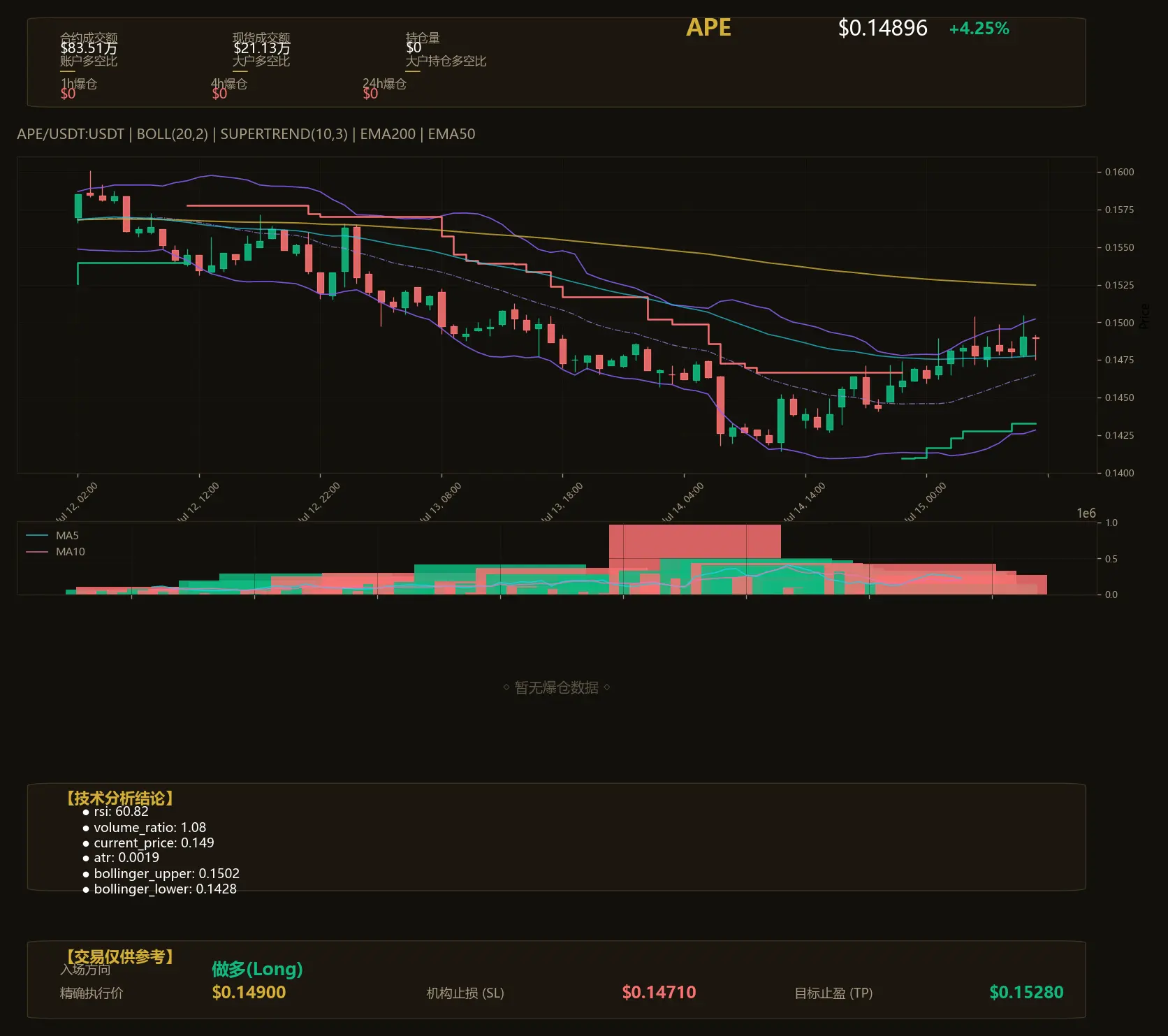Click the $0.15280 take profit value
Image resolution: width=1168 pixels, height=1036 pixels.
1026,993
